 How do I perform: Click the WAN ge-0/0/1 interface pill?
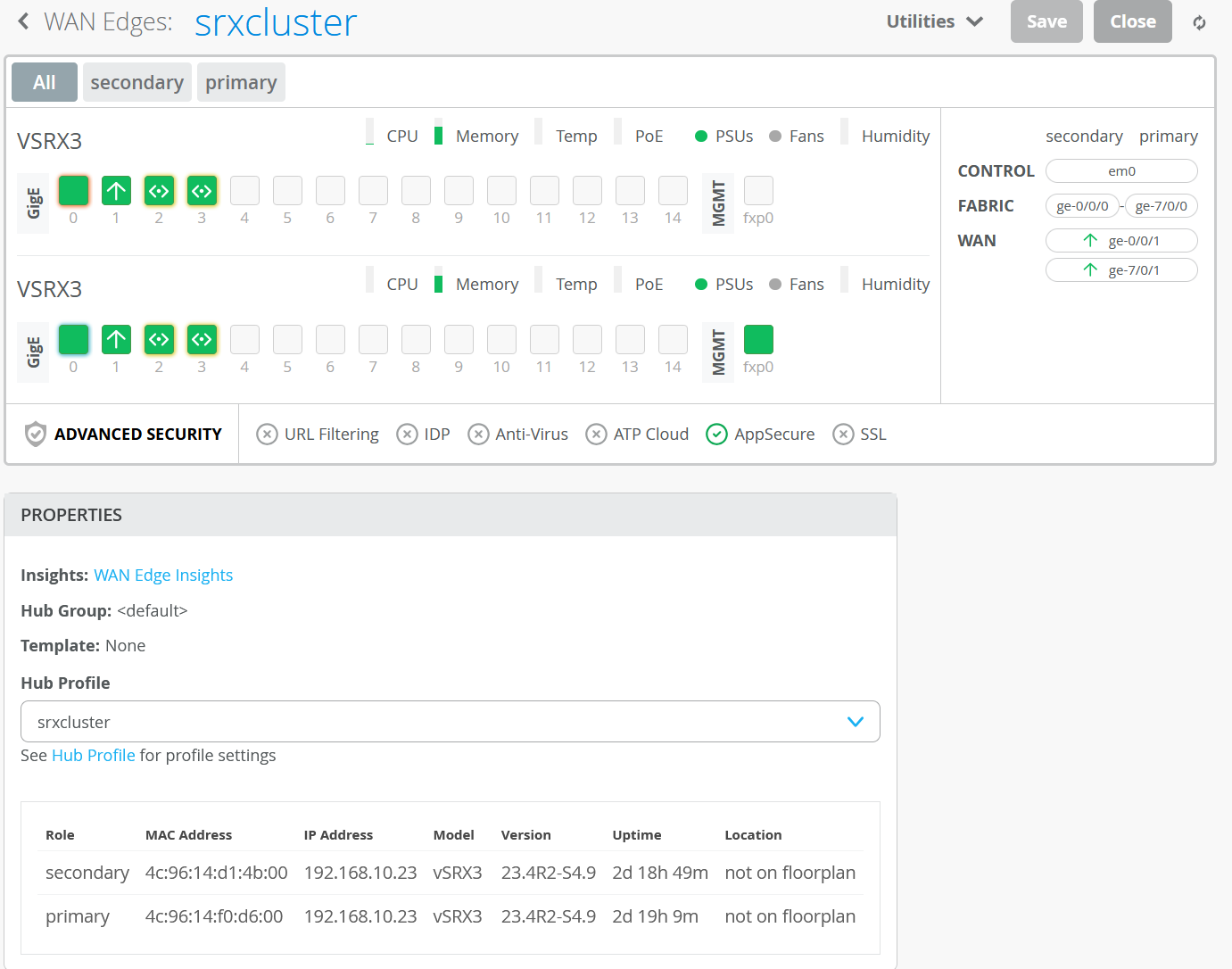(x=1121, y=240)
